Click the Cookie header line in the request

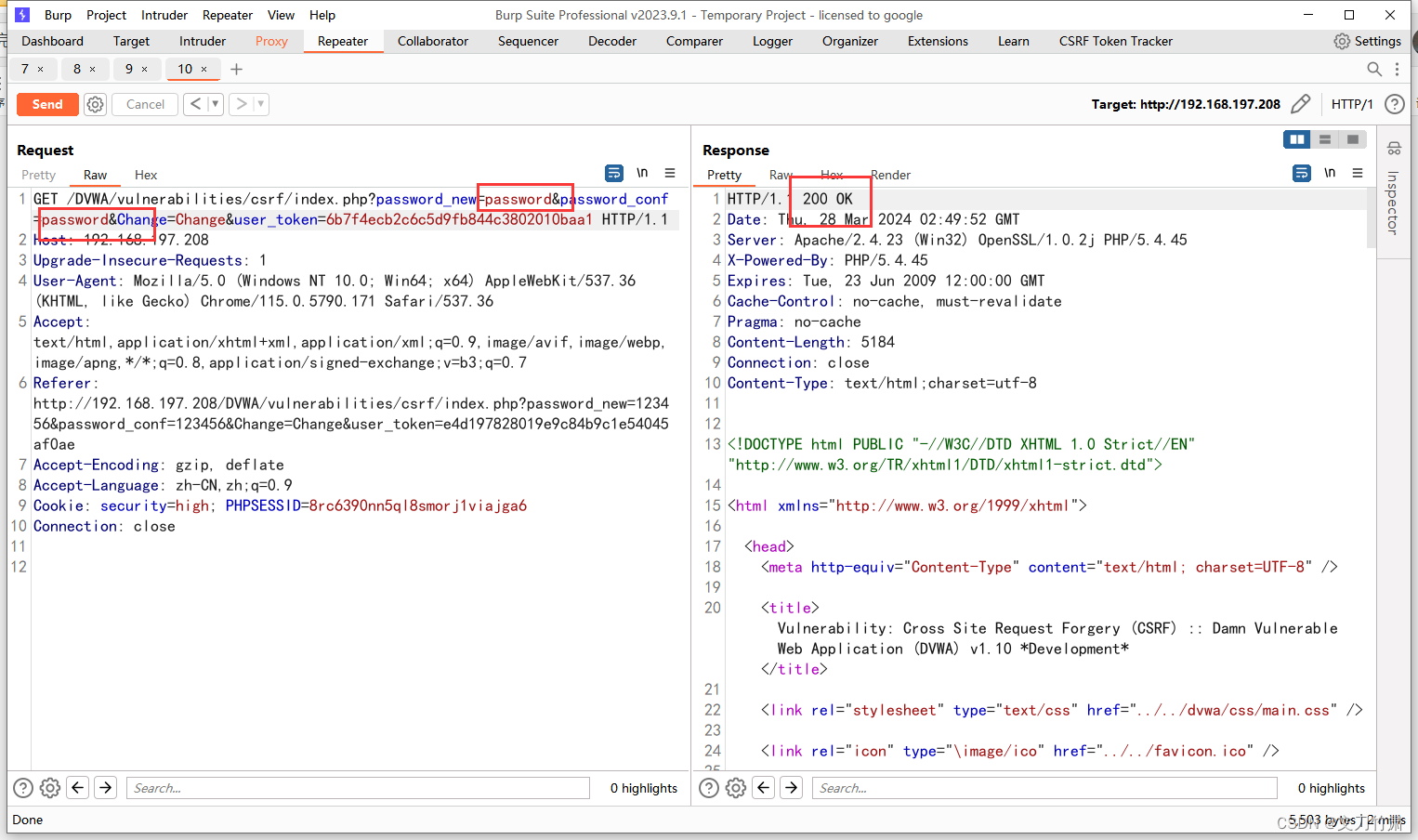pos(280,505)
